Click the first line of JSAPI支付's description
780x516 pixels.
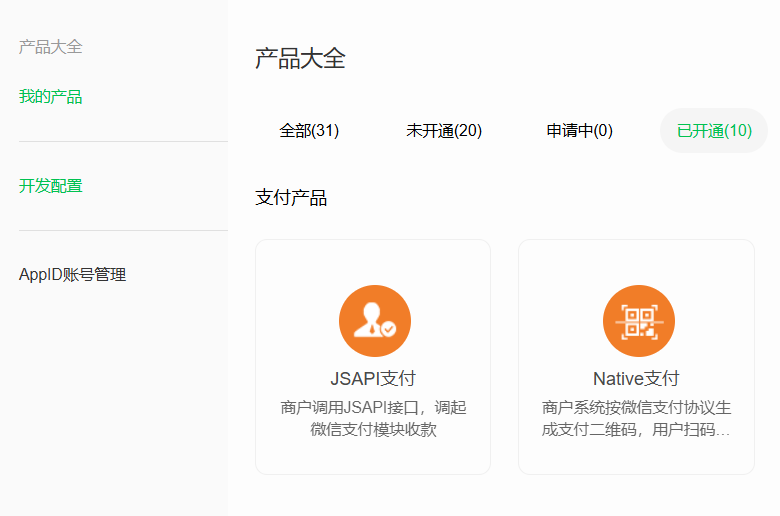(x=373, y=408)
